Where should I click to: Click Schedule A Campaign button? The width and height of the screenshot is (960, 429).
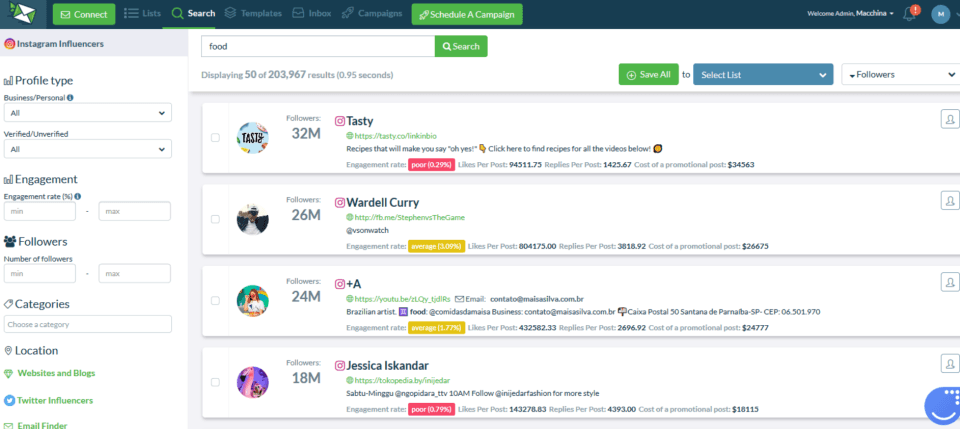point(467,14)
